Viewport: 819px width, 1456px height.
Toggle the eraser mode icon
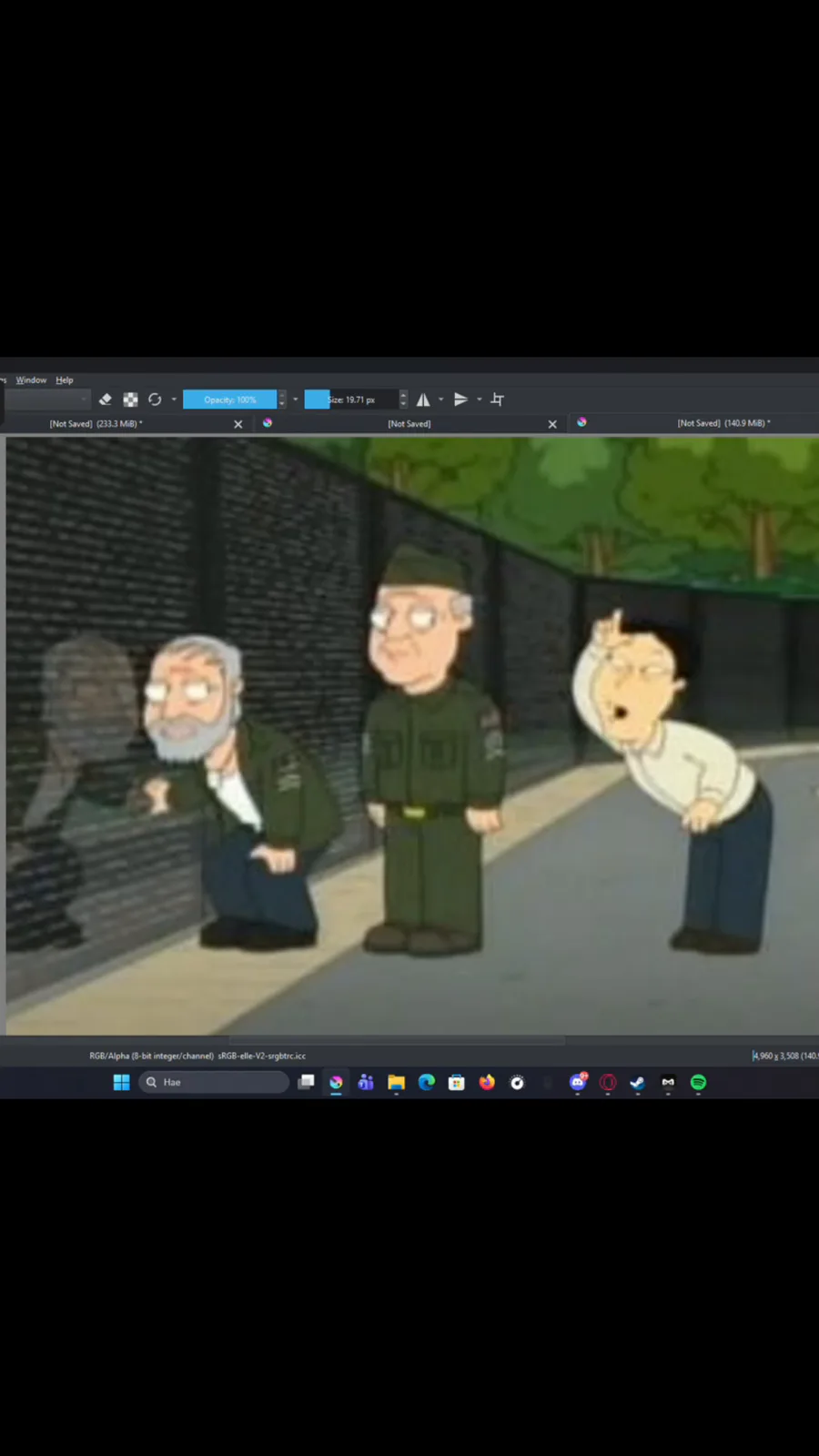point(106,399)
